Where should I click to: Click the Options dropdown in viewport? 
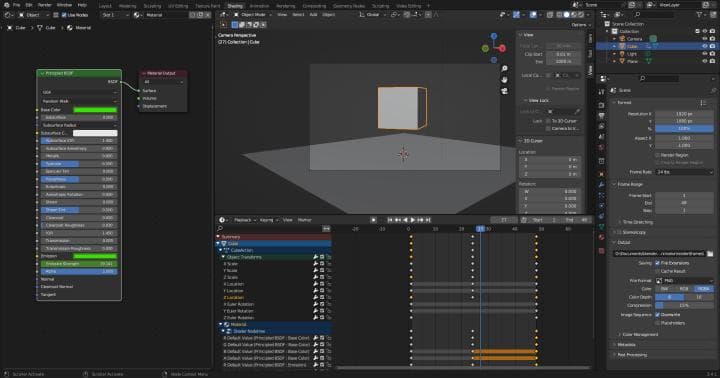click(580, 25)
